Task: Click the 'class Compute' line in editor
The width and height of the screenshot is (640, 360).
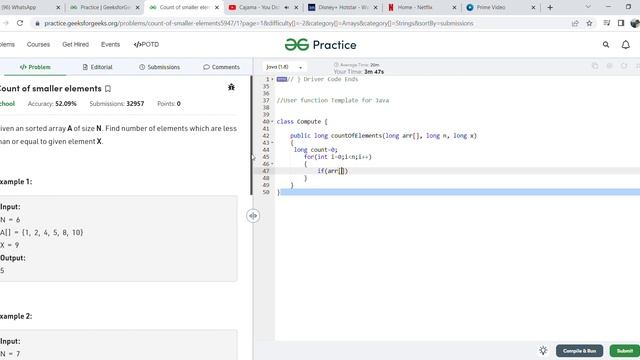Action: tap(302, 122)
